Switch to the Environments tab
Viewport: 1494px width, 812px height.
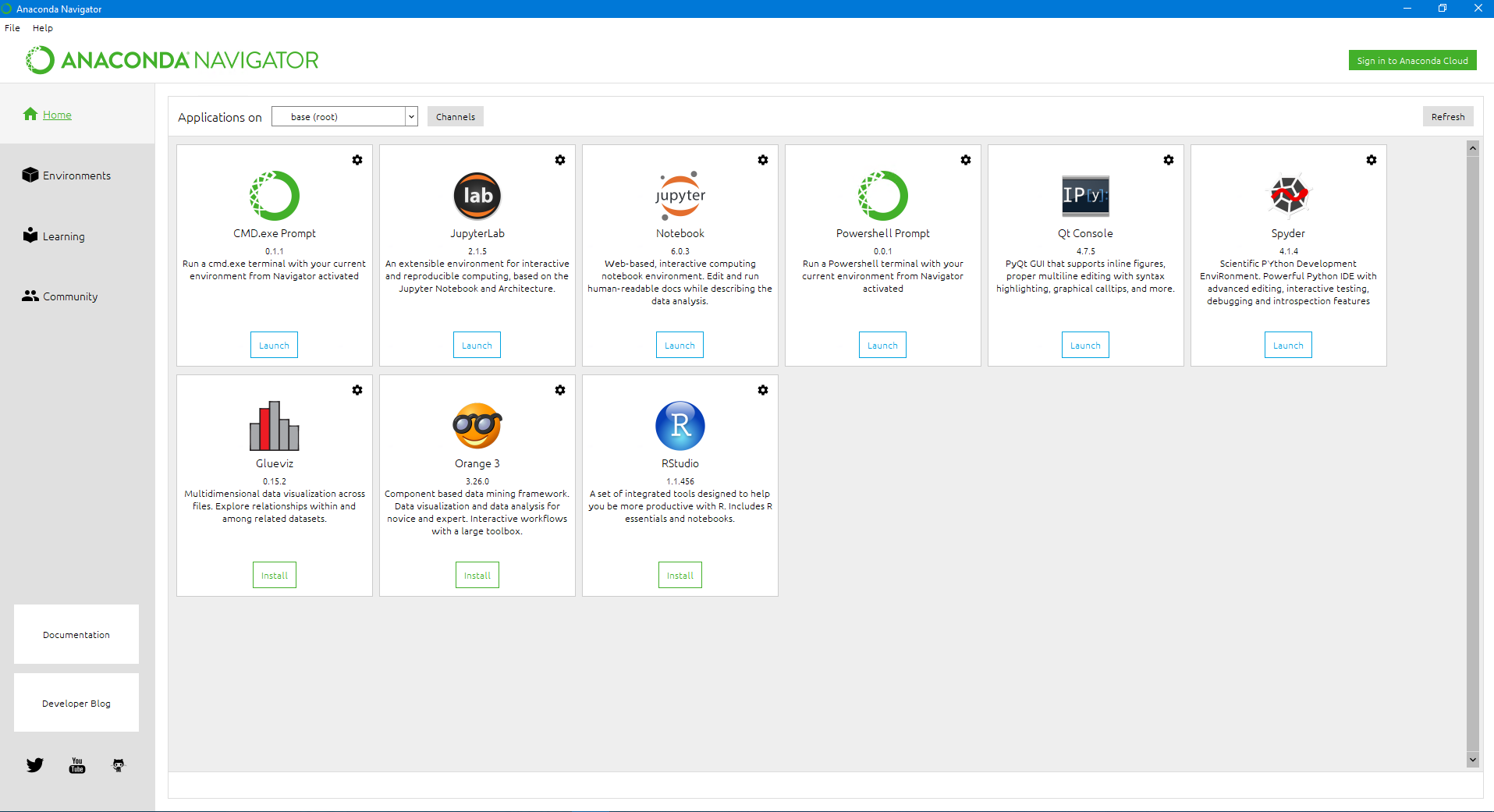pyautogui.click(x=76, y=176)
